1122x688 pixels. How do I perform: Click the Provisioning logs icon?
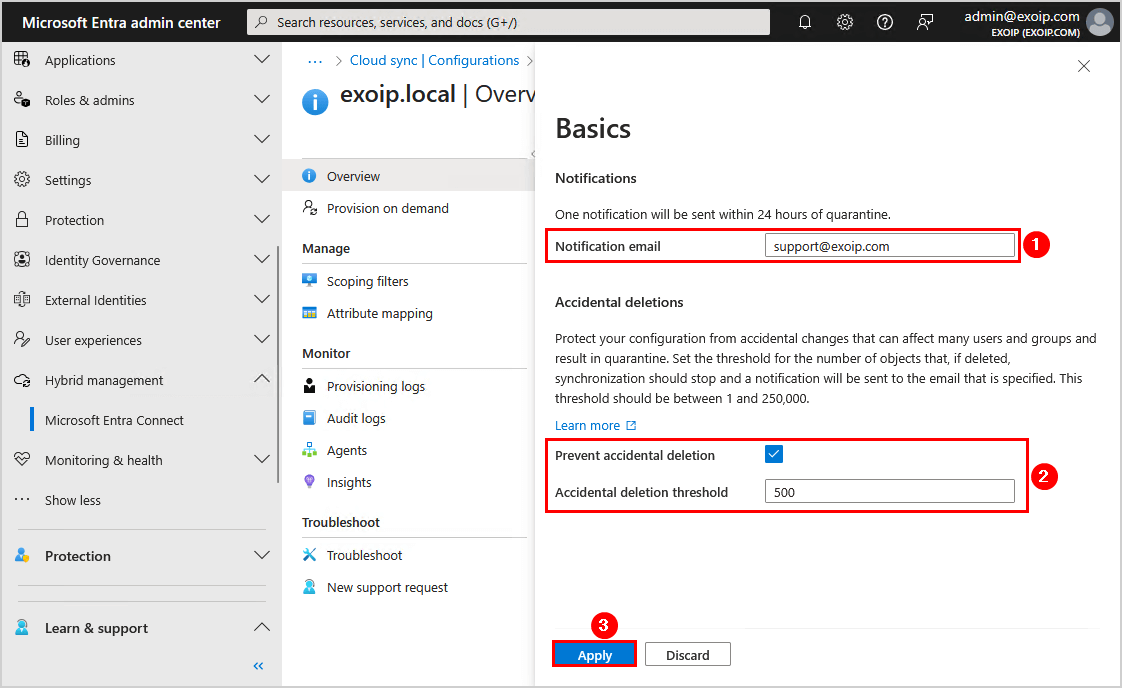[x=309, y=386]
